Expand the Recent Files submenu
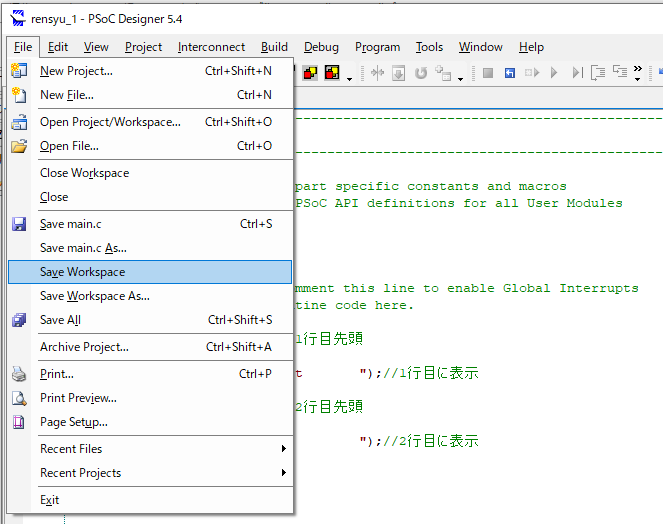This screenshot has width=663, height=524. click(x=284, y=449)
